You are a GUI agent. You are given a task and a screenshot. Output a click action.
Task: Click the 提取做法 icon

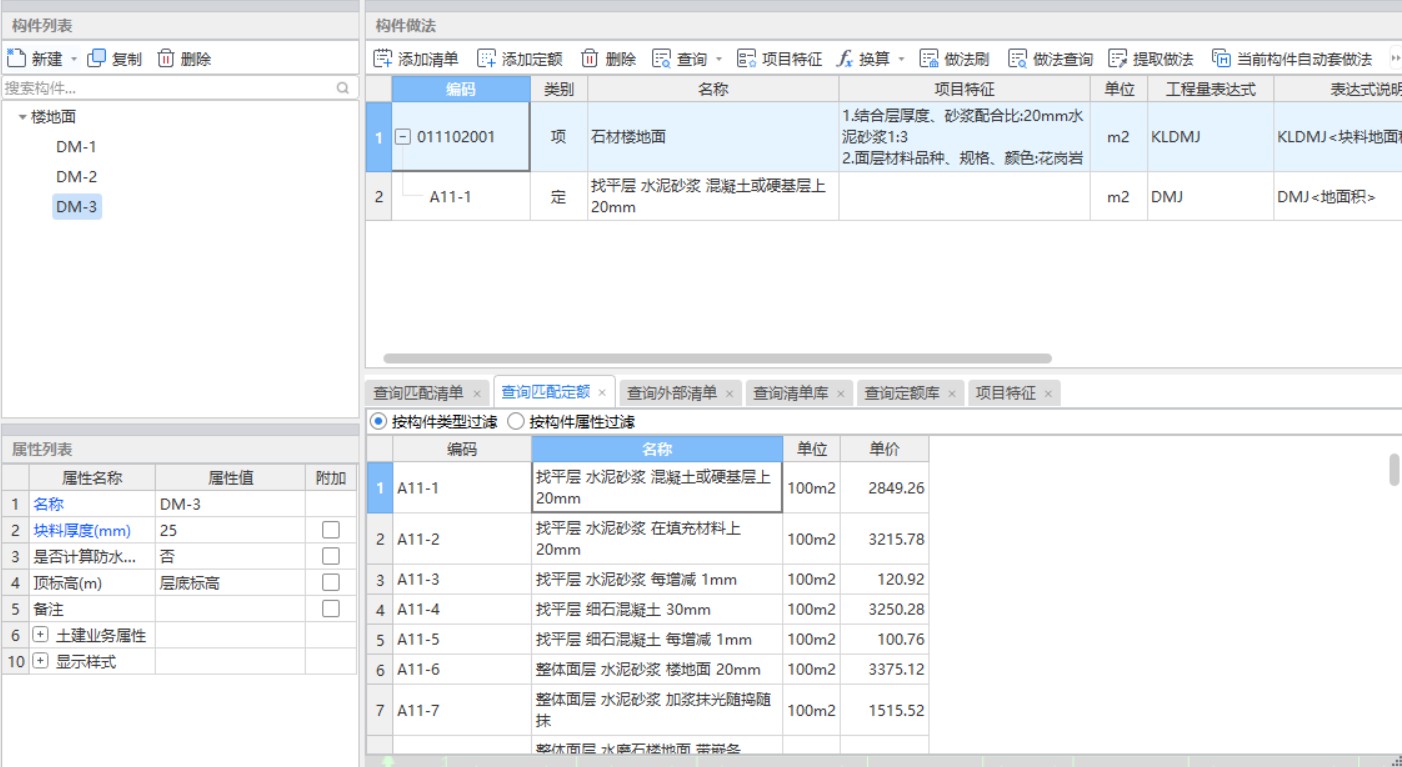point(1117,59)
